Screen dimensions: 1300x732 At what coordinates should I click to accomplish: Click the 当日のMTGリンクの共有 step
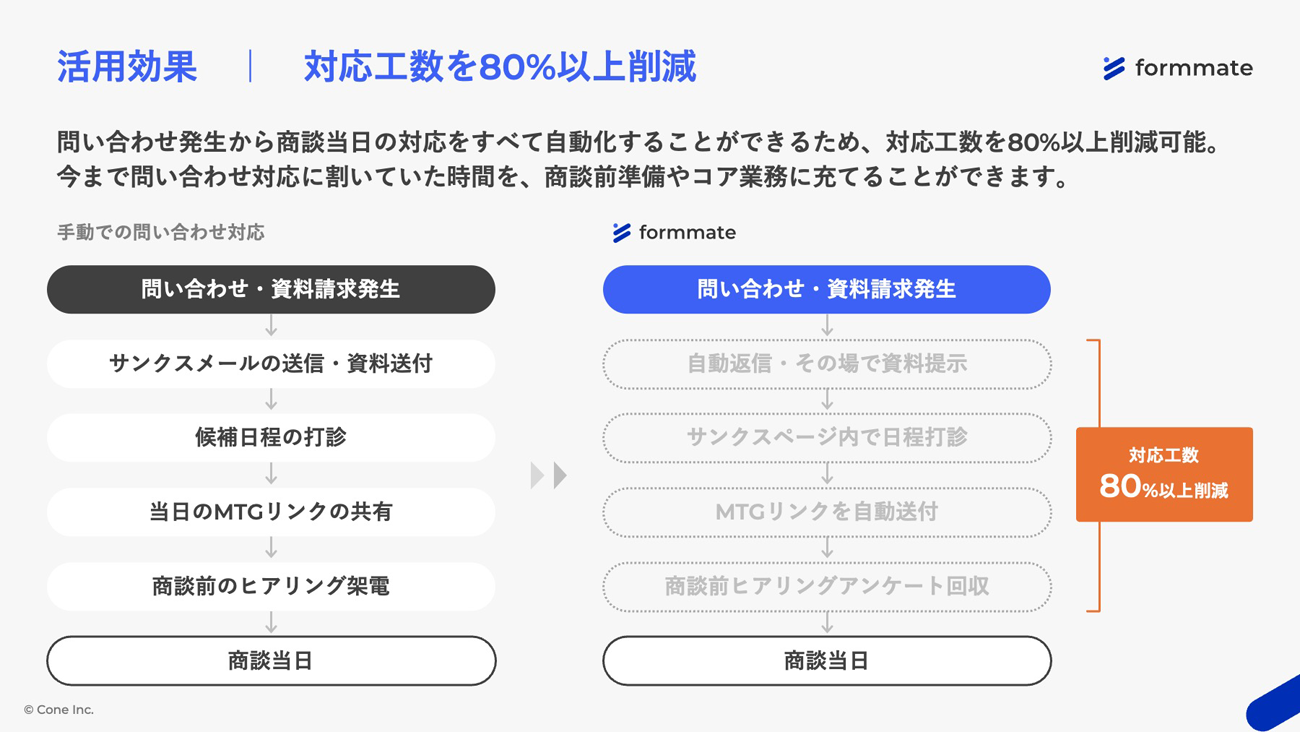click(x=271, y=512)
